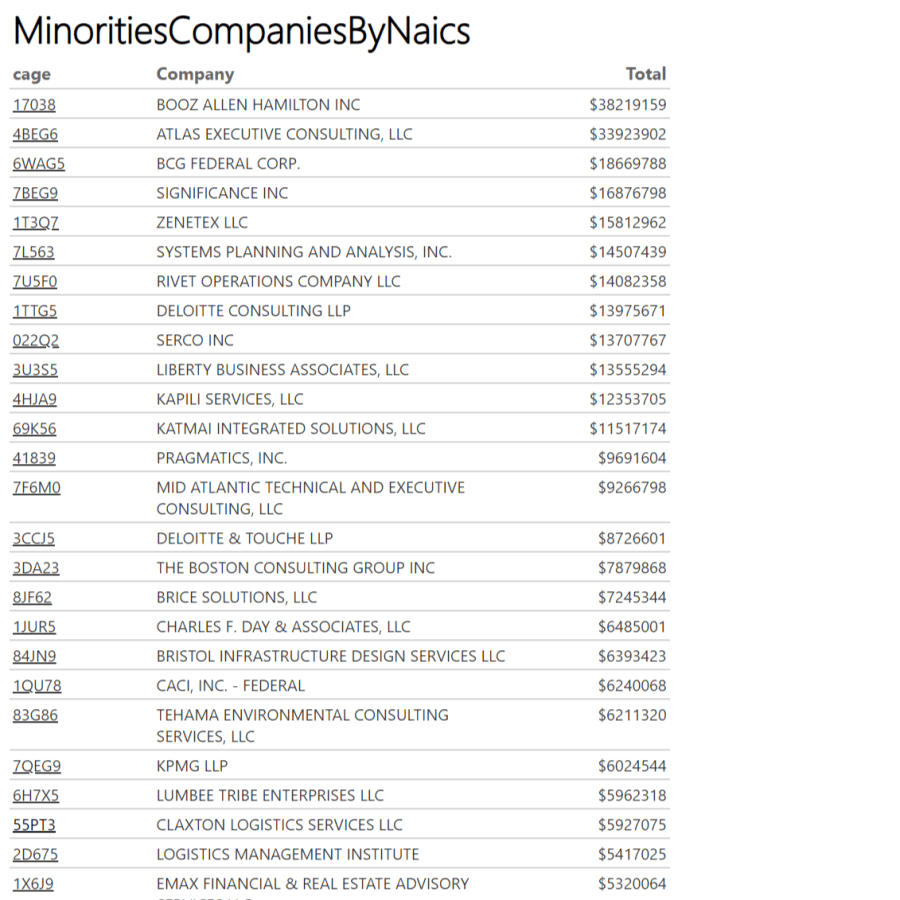Follow the 7BEG9 link
This screenshot has height=900, width=900.
tap(35, 193)
